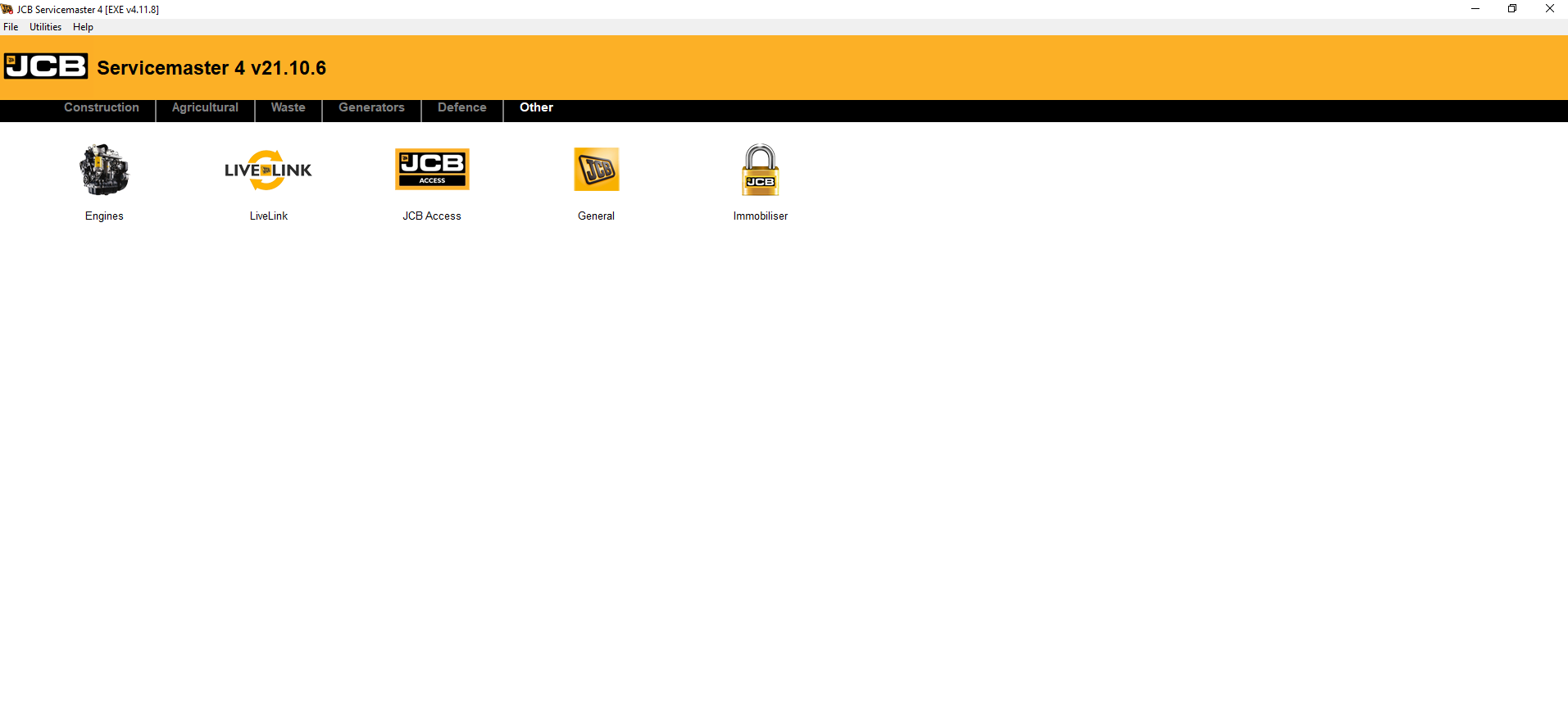
Task: Select the Other tab
Action: coord(536,107)
